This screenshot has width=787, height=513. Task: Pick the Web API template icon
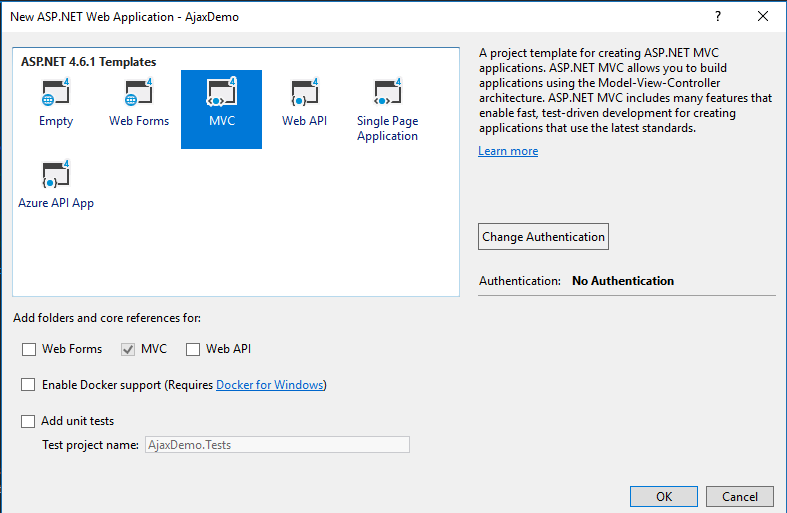[304, 96]
